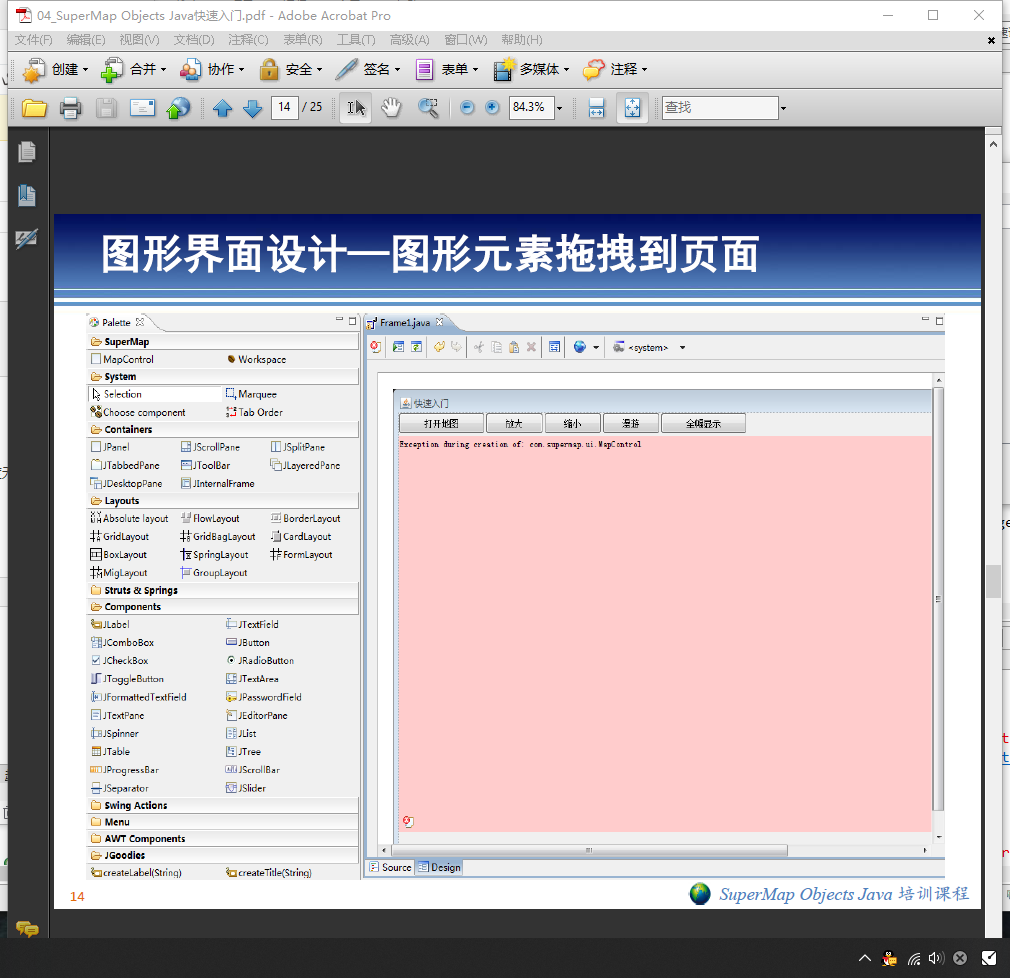Open the 编辑(E) menu
The image size is (1010, 978).
coord(86,40)
